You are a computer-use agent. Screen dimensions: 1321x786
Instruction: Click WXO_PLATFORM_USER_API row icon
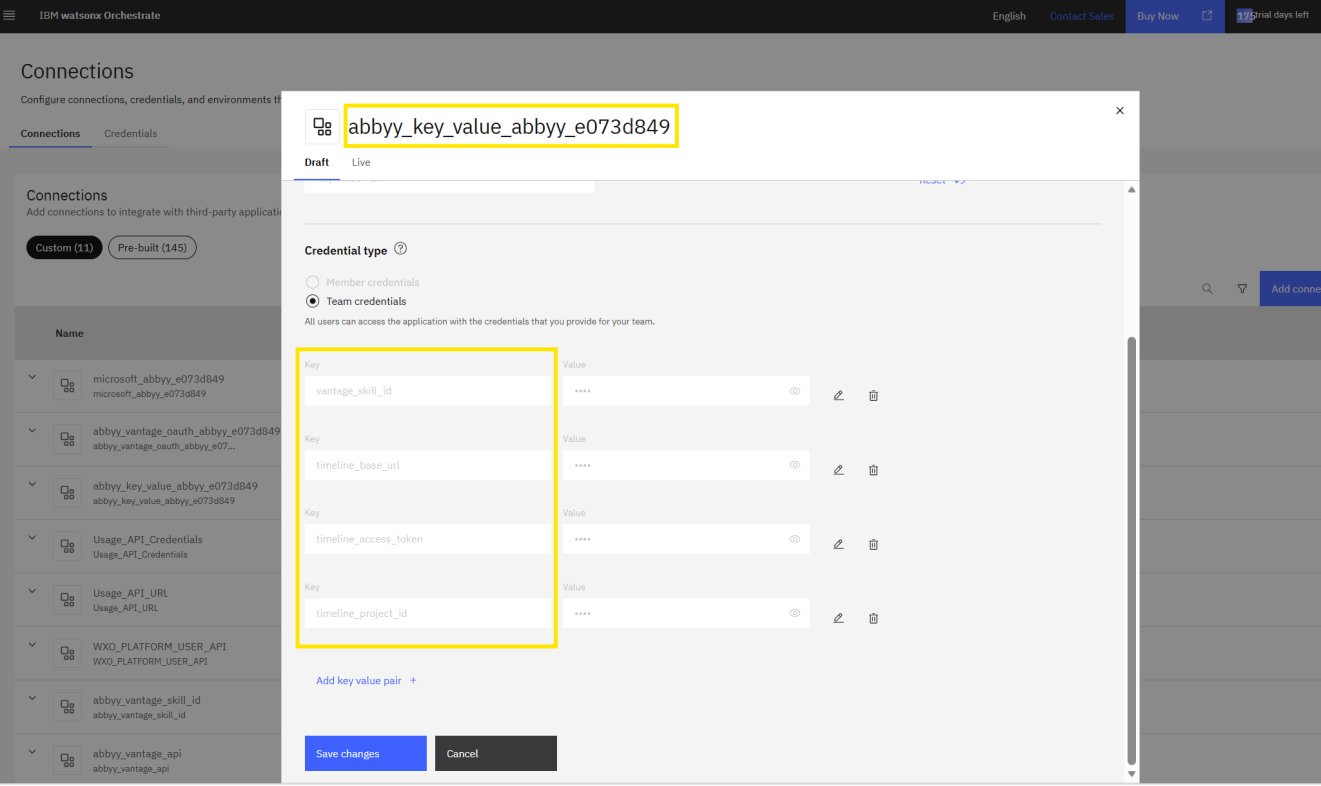[x=67, y=653]
